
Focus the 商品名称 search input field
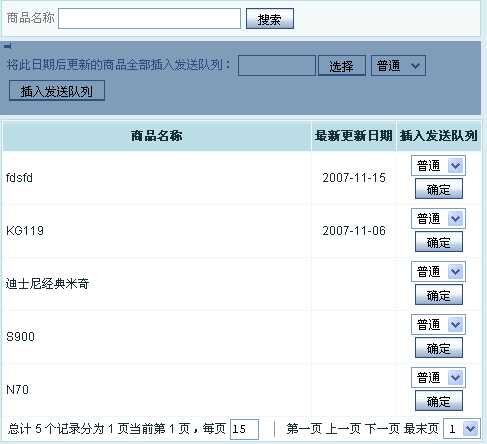click(x=149, y=19)
